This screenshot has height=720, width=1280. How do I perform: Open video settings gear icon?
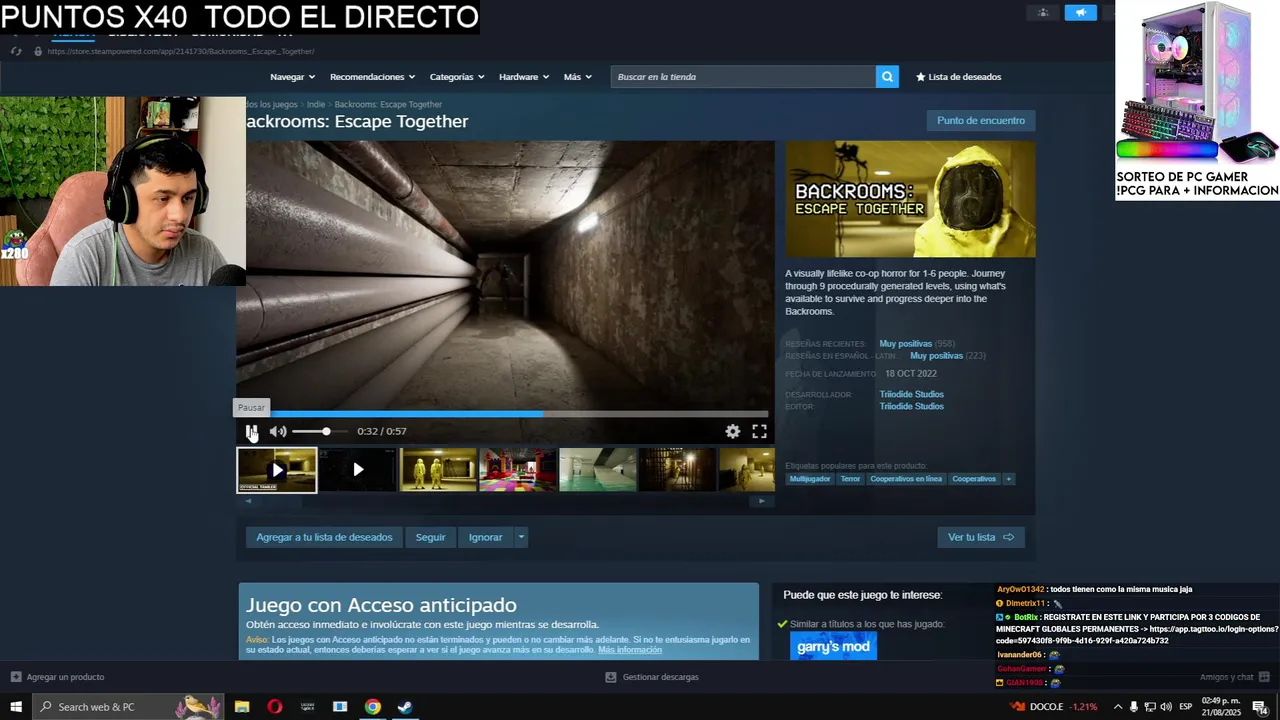point(733,431)
